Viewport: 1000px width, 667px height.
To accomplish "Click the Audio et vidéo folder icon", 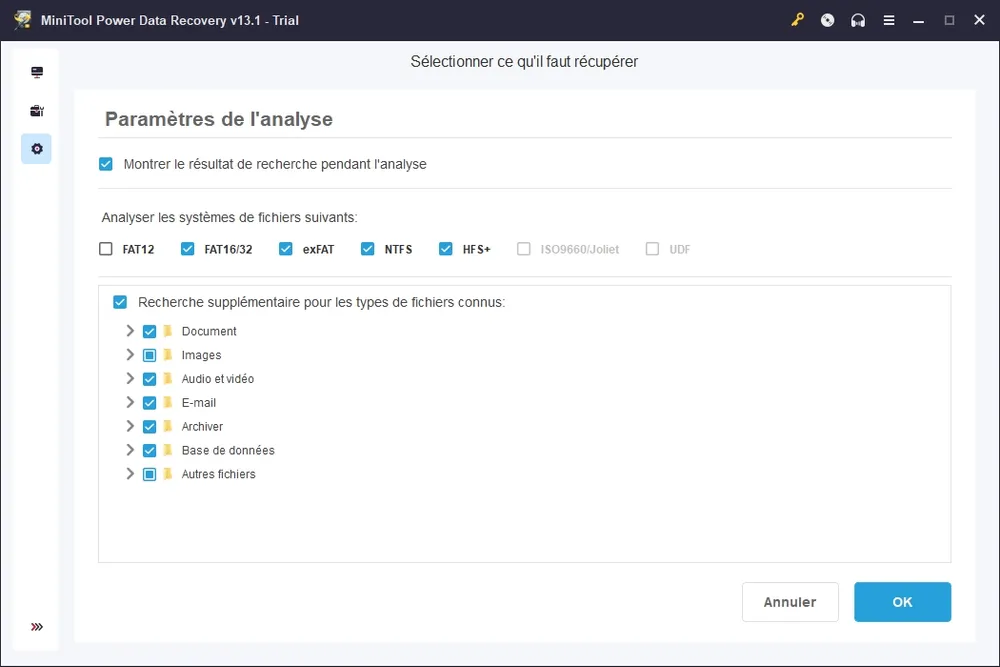I will (168, 379).
